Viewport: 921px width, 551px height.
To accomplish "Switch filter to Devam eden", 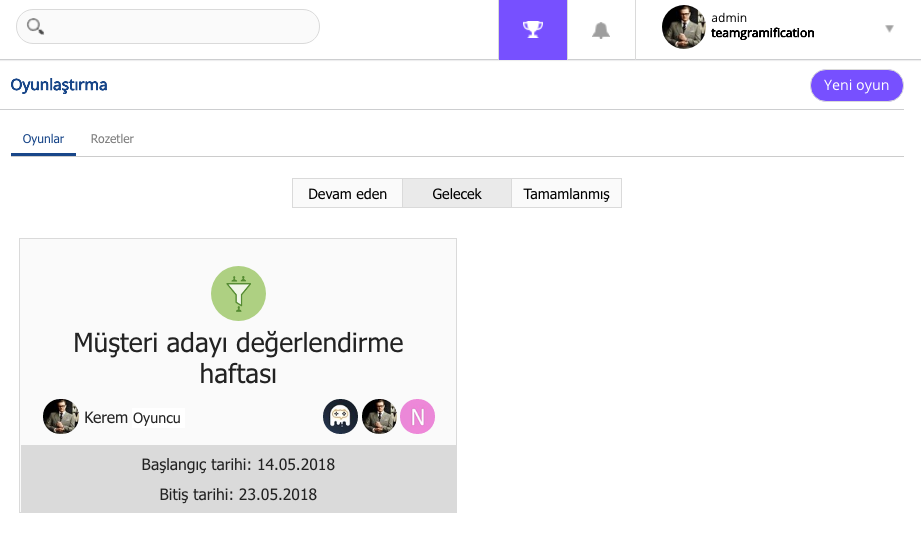I will 347,194.
